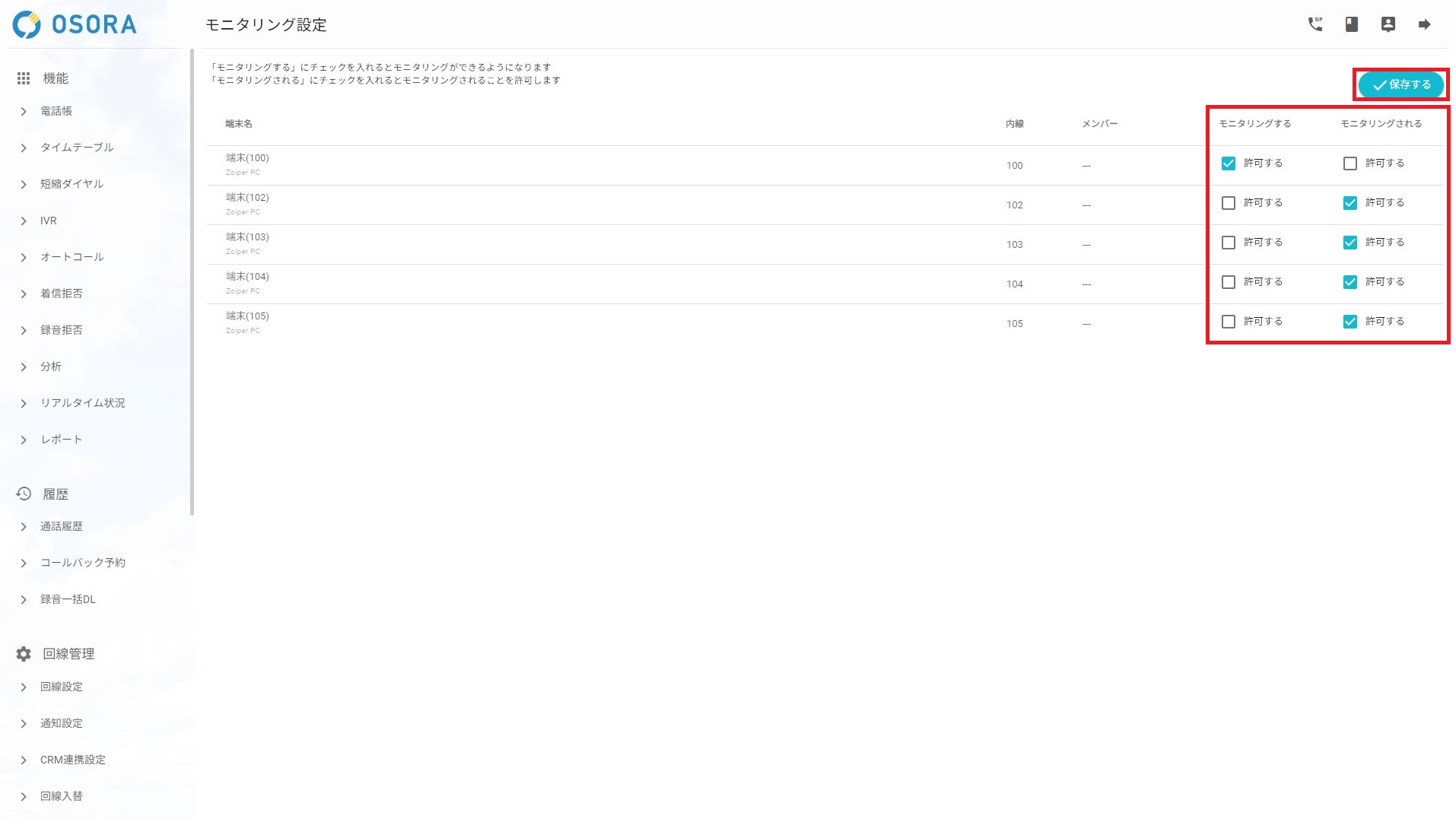Expand the 分析 chevron
1456x819 pixels.
[24, 367]
